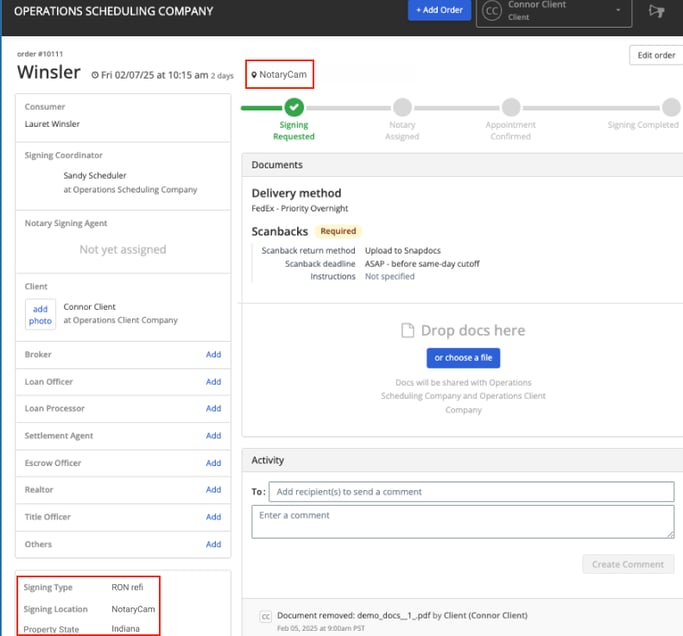This screenshot has height=636, width=683.
Task: Click add photo for Connor Client
Action: [40, 315]
